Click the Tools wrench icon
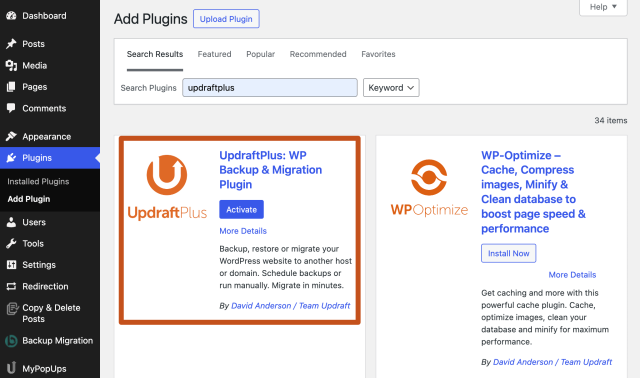640x378 pixels. click(11, 244)
